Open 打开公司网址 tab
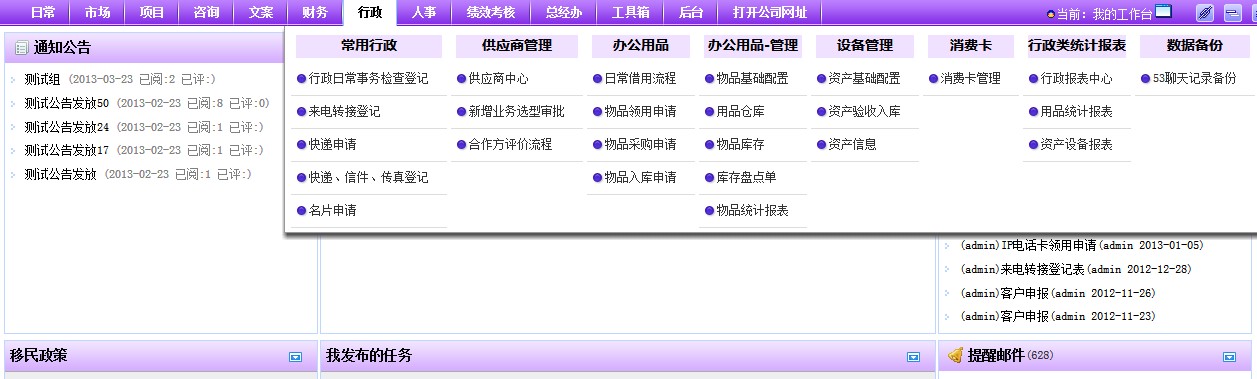 tap(770, 13)
